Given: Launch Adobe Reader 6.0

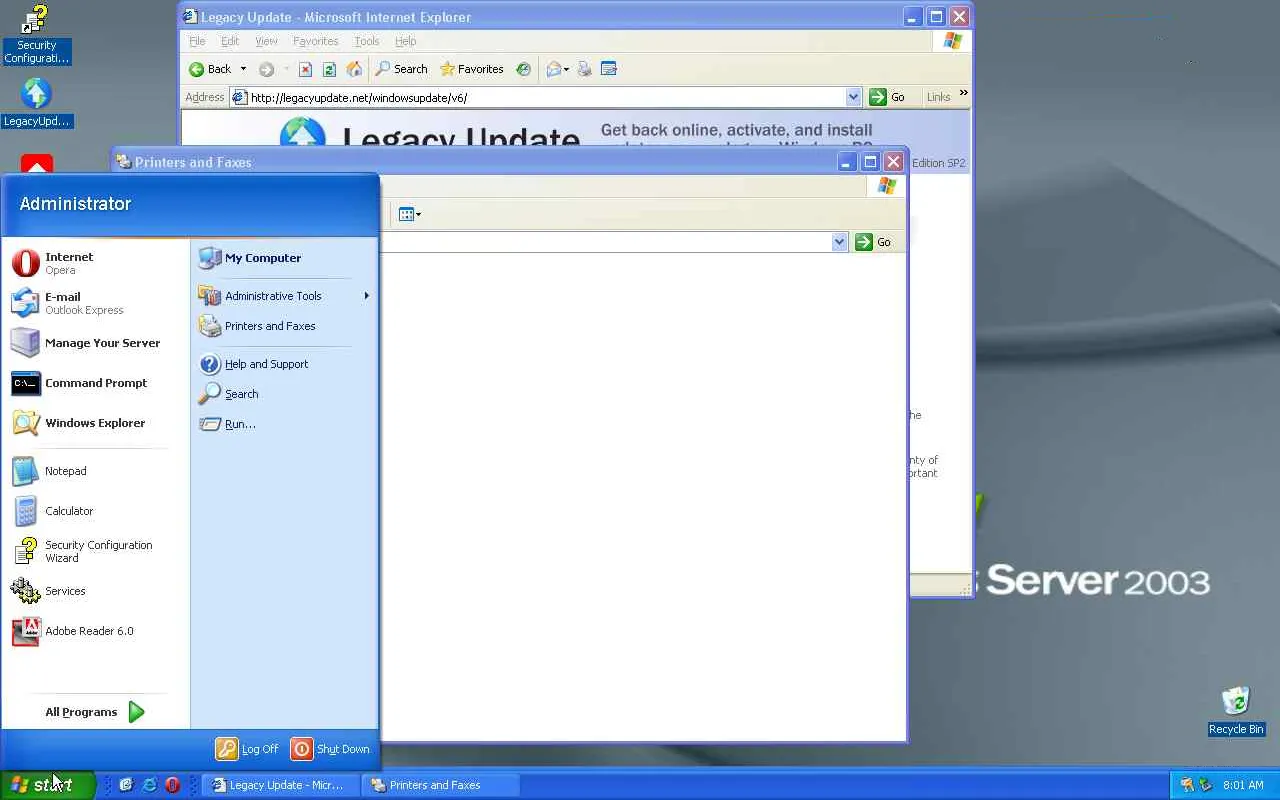Looking at the screenshot, I should click(96, 631).
